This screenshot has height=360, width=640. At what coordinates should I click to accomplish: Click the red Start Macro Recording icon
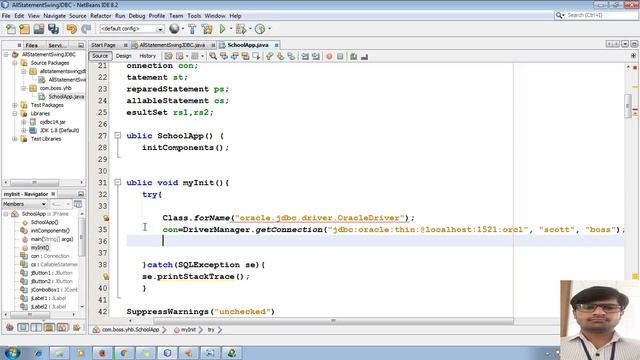329,56
